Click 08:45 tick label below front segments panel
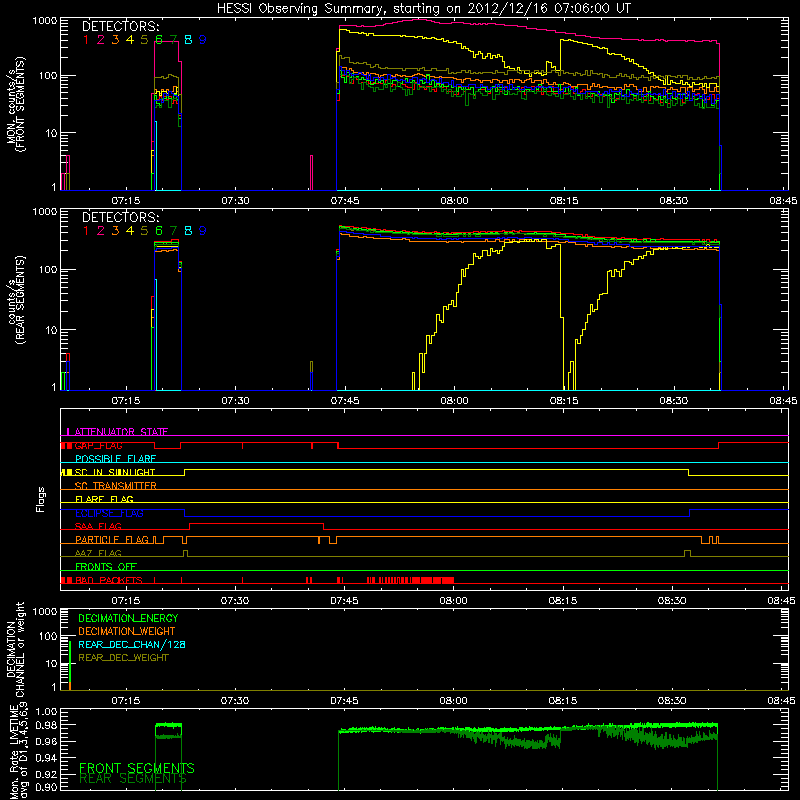The height and width of the screenshot is (800, 800). (x=783, y=201)
